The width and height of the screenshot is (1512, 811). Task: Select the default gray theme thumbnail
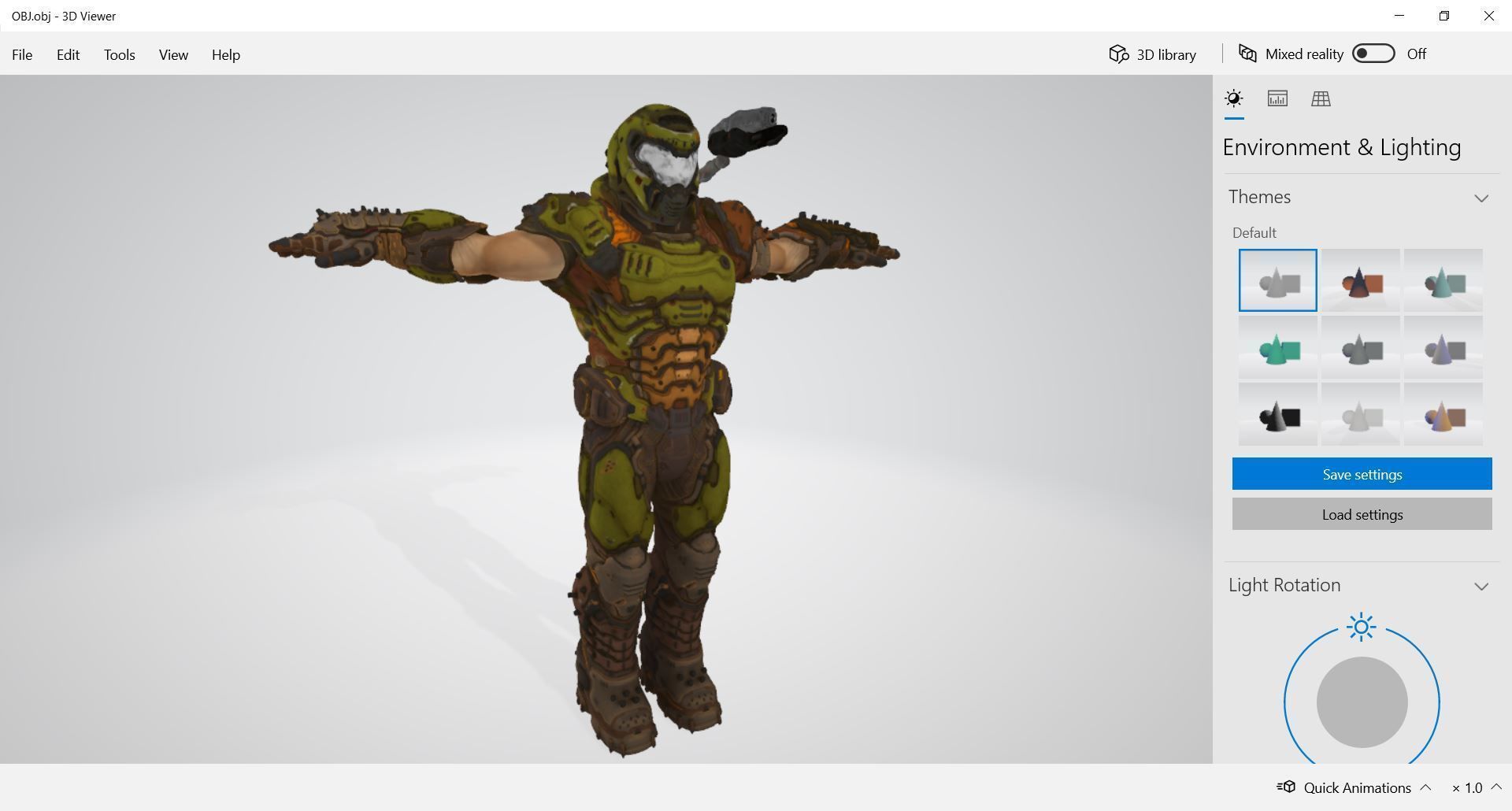[x=1277, y=280]
